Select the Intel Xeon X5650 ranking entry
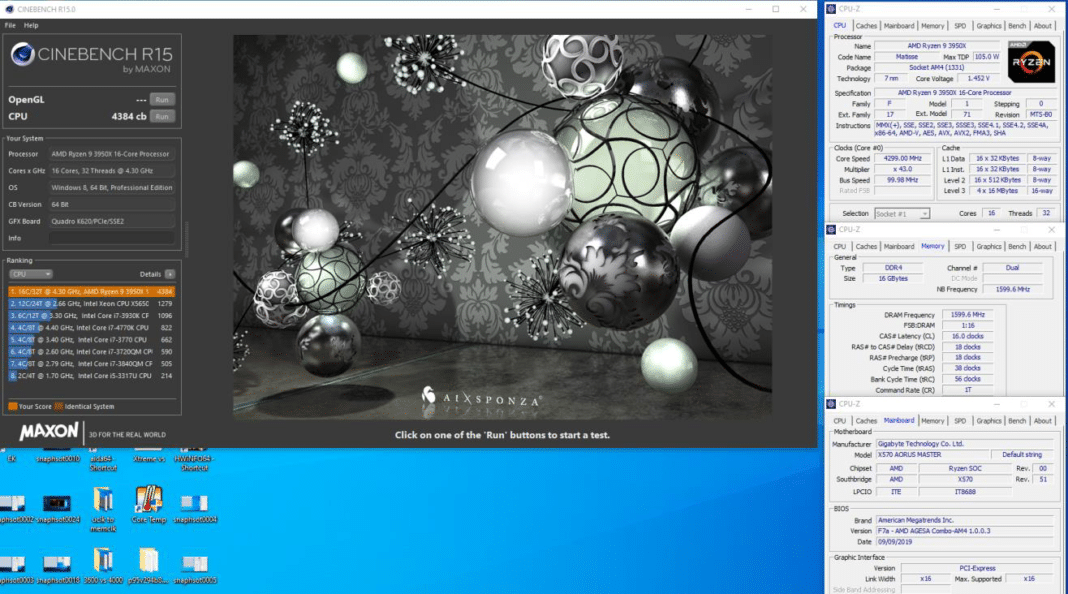This screenshot has height=594, width=1068. pos(91,304)
